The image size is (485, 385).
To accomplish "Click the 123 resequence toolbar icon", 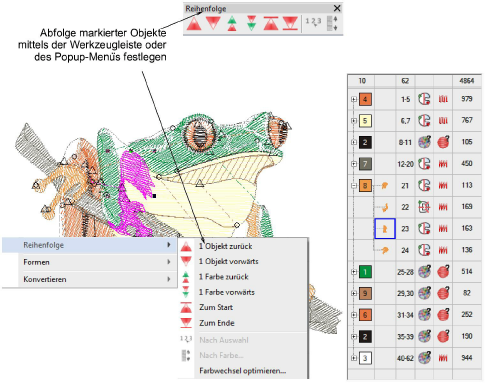I will (x=313, y=22).
